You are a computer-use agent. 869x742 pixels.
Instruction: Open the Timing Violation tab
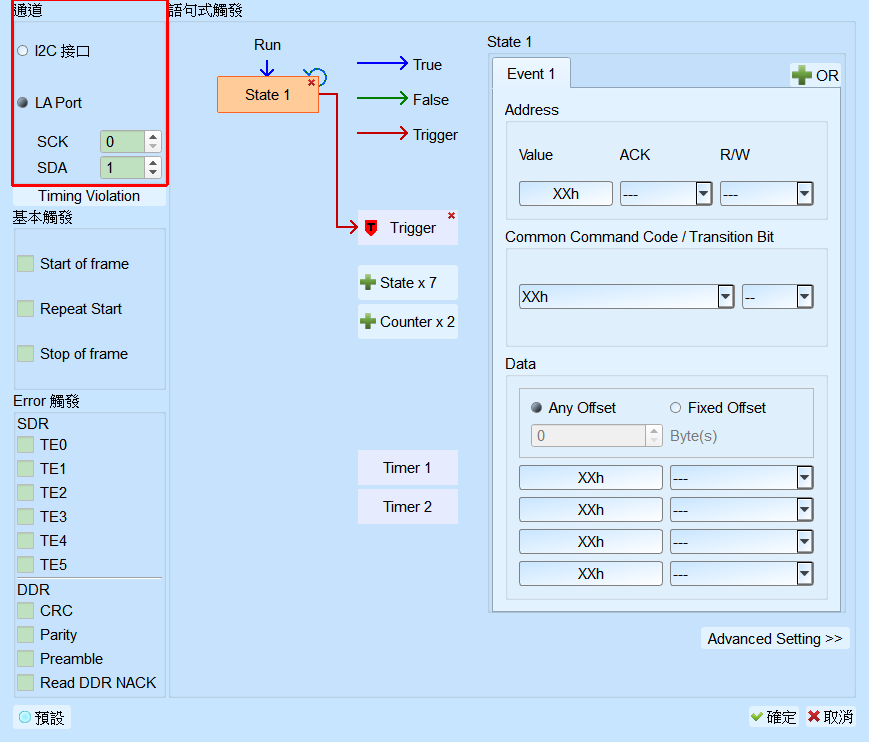pos(89,196)
